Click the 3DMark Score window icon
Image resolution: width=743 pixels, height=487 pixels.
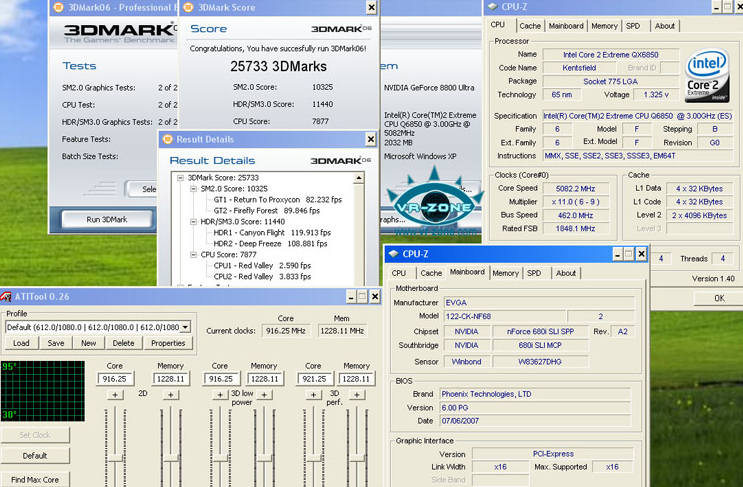188,7
